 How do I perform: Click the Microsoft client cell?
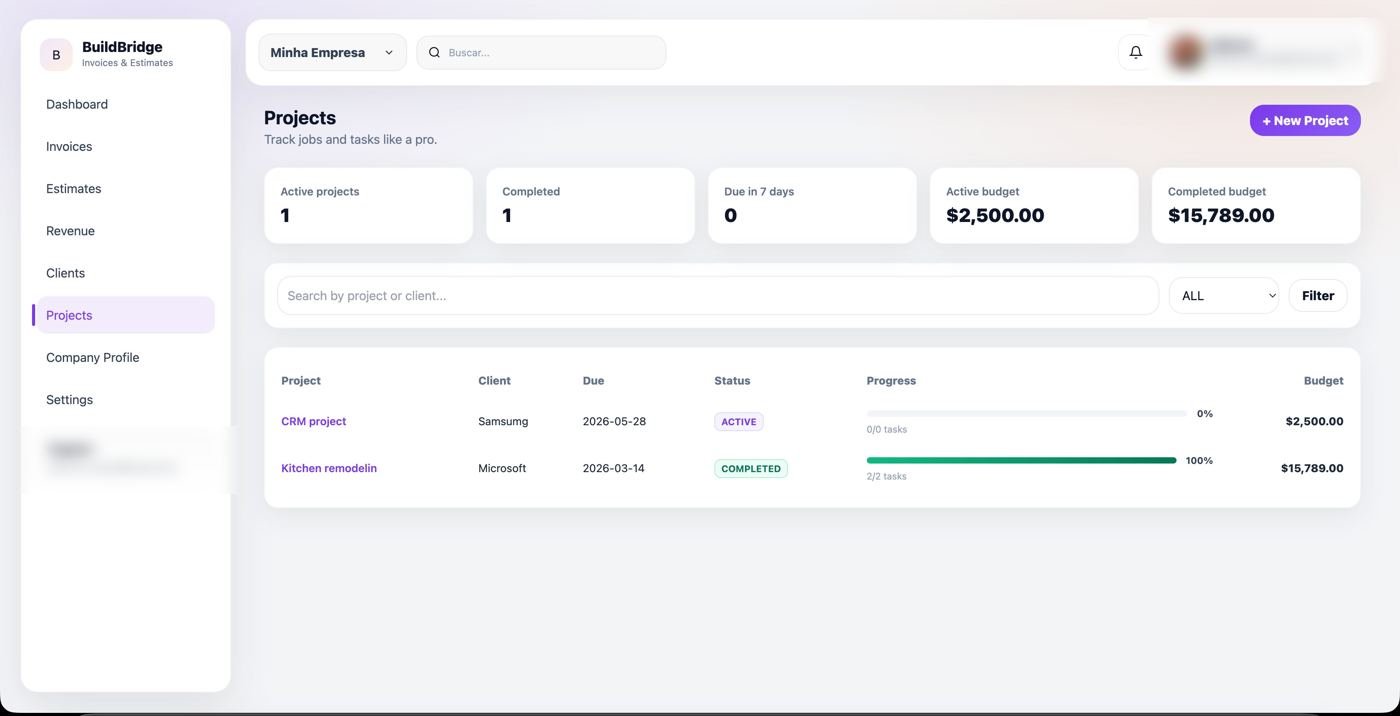click(502, 468)
